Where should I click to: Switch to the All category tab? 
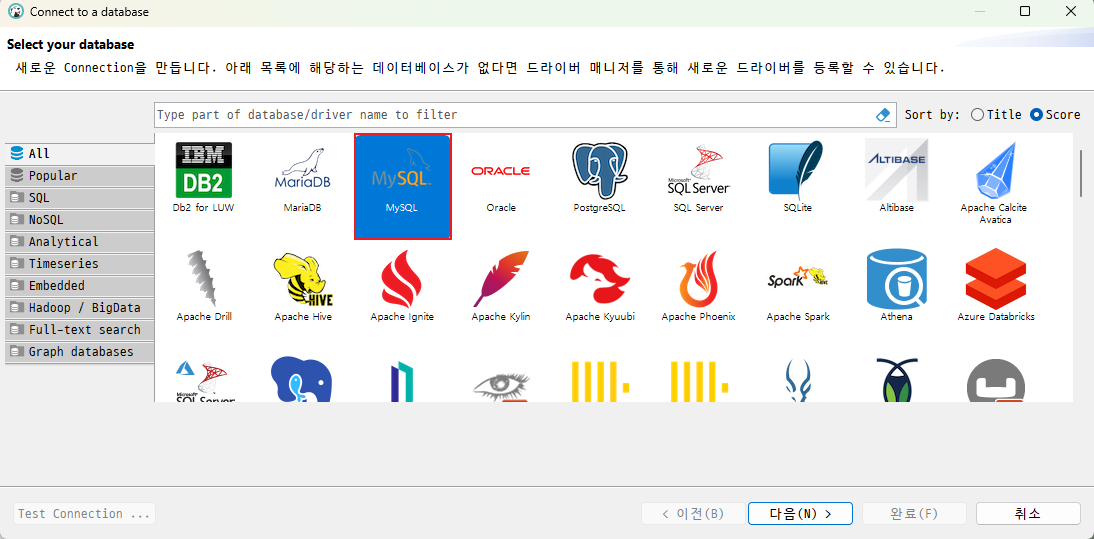tap(80, 154)
